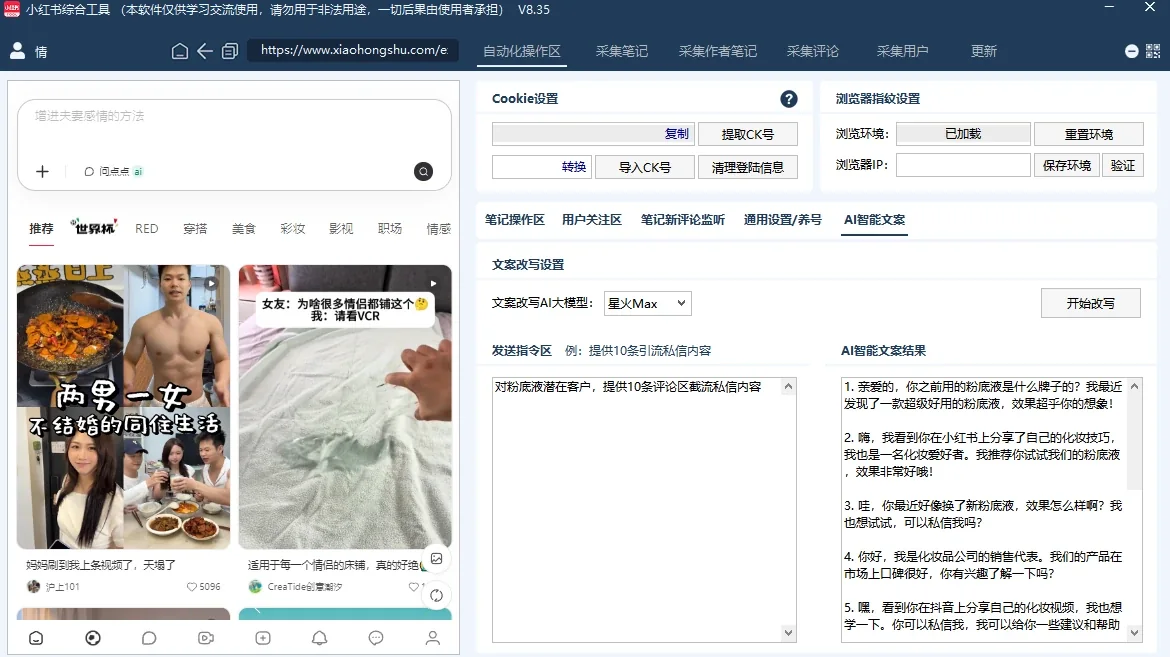Click 开始改写 button

pos(1090,303)
